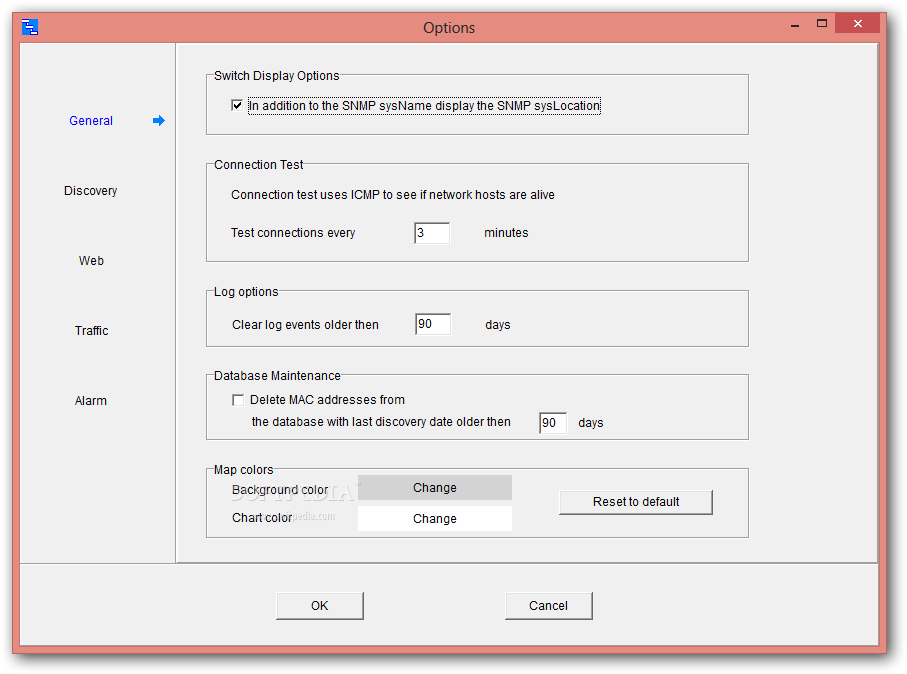Disable the SNMP sysLocation display checkbox

pos(237,105)
